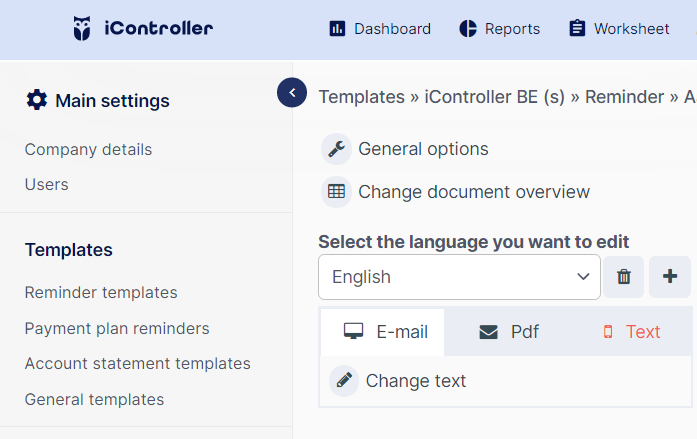Click Templates in the breadcrumb

click(x=362, y=97)
